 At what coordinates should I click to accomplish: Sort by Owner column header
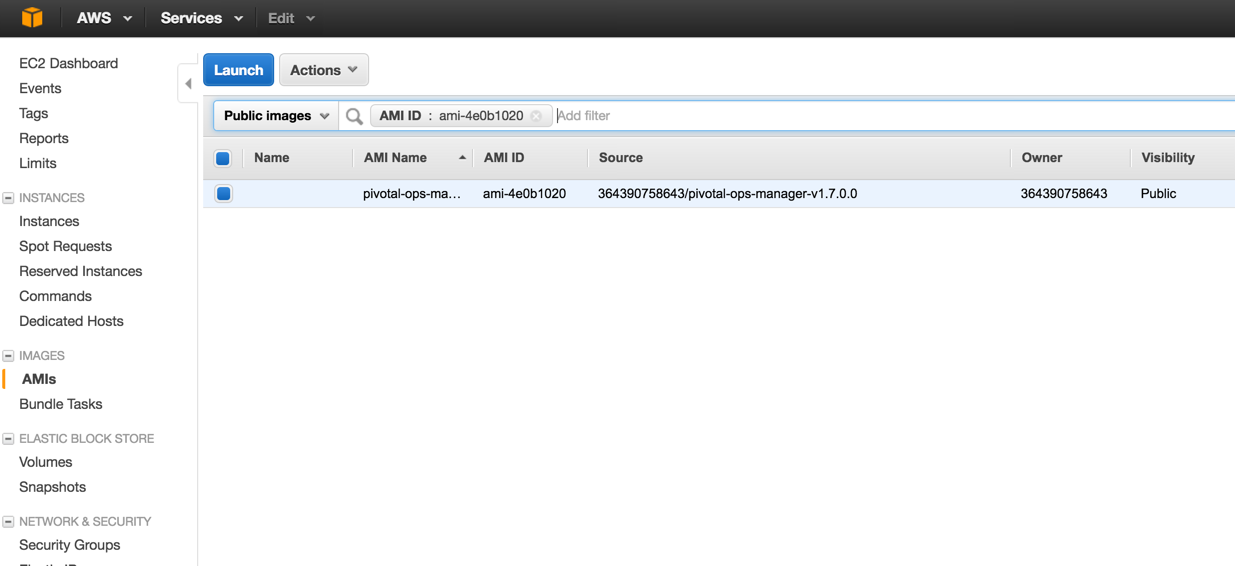pos(1042,158)
